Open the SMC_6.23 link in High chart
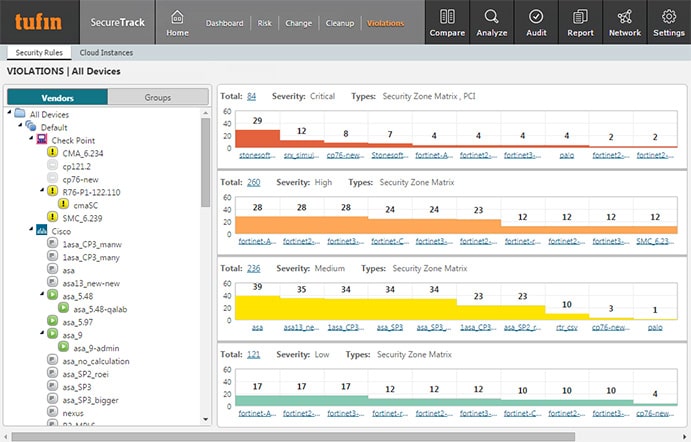The image size is (691, 442). pos(655,241)
